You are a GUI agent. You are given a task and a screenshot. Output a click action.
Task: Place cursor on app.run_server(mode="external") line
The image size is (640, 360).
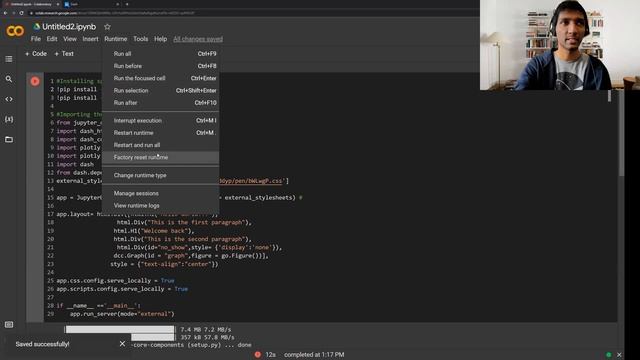[x=122, y=314]
